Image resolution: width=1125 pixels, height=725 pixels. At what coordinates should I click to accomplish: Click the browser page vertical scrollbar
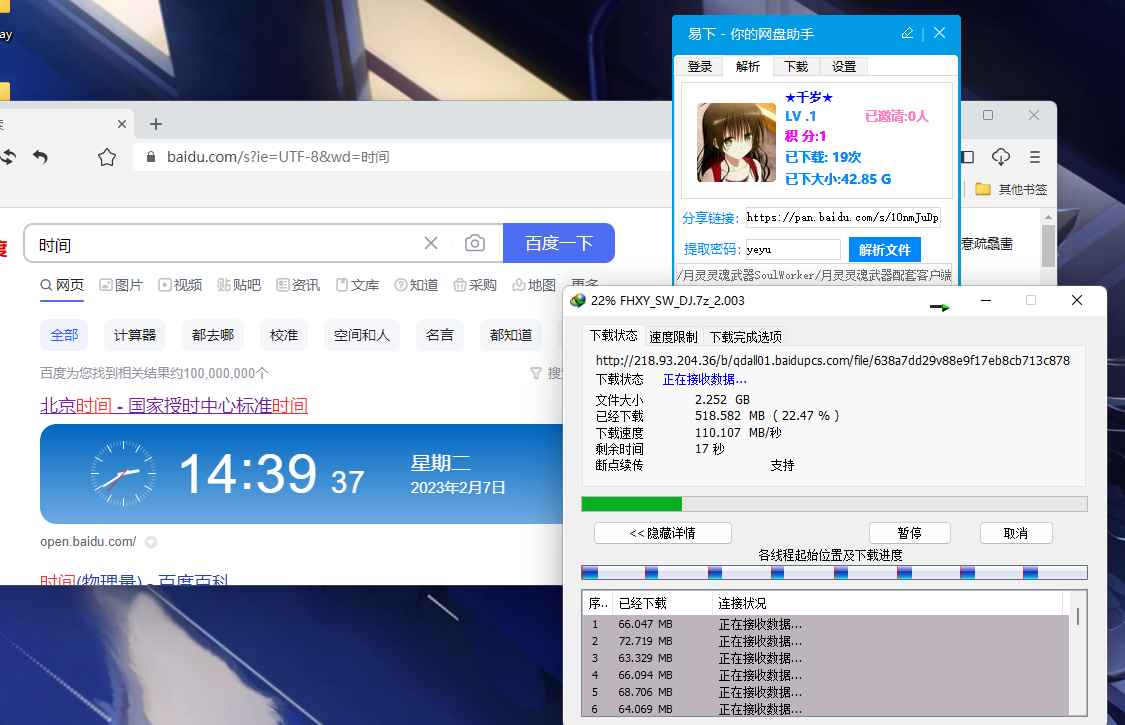pyautogui.click(x=1048, y=244)
